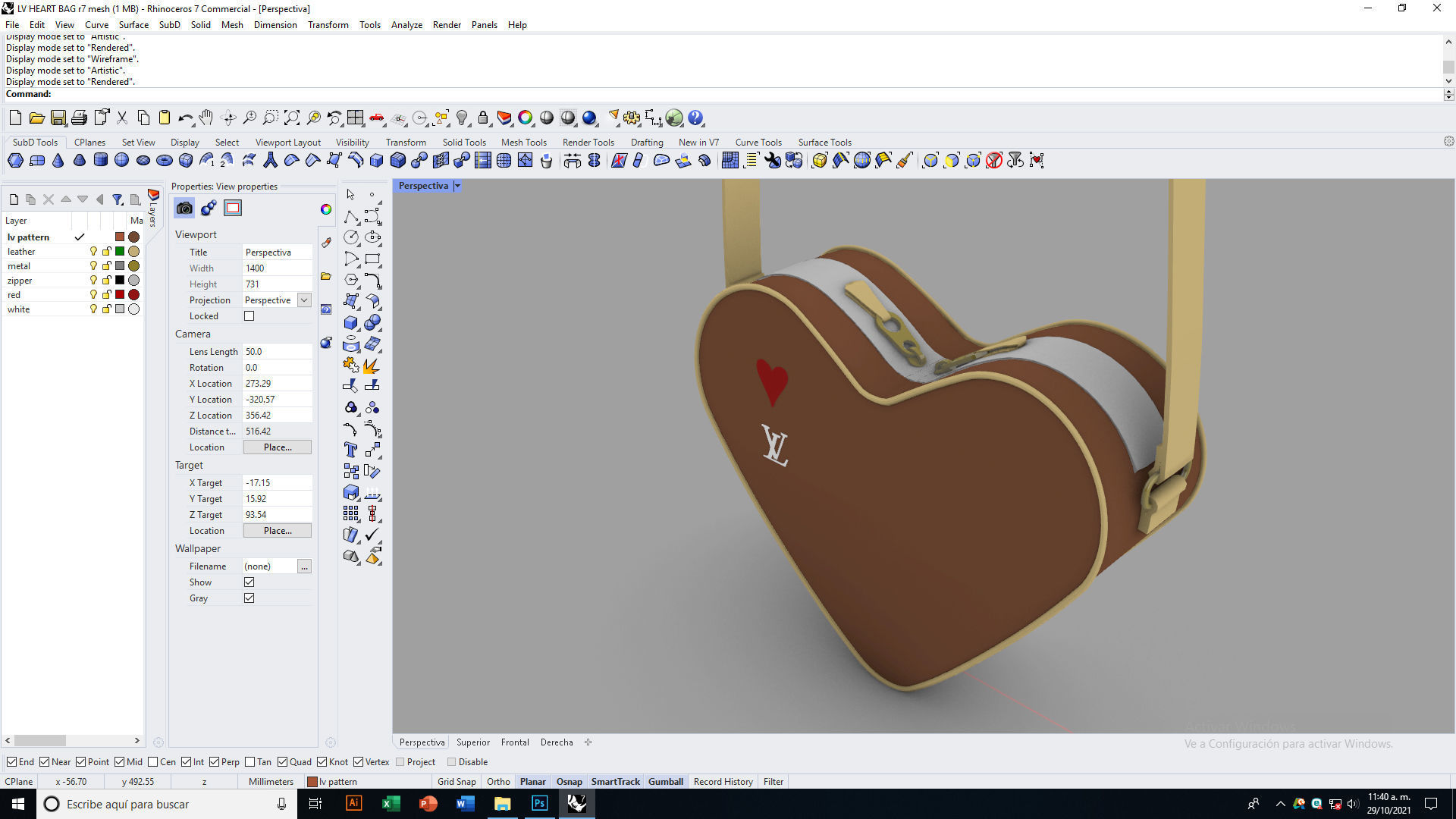Toggle the wallpaper Gray checkbox
Image resolution: width=1456 pixels, height=819 pixels.
coord(249,598)
